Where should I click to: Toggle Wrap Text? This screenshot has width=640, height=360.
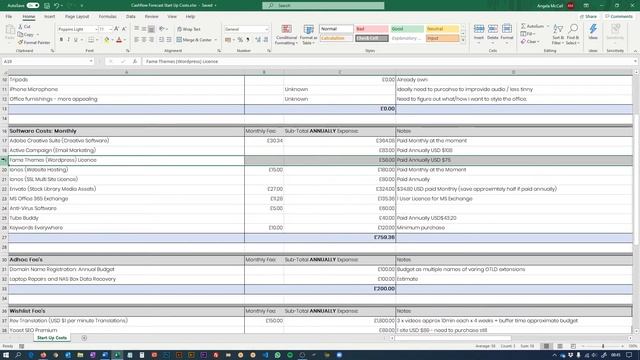point(189,29)
